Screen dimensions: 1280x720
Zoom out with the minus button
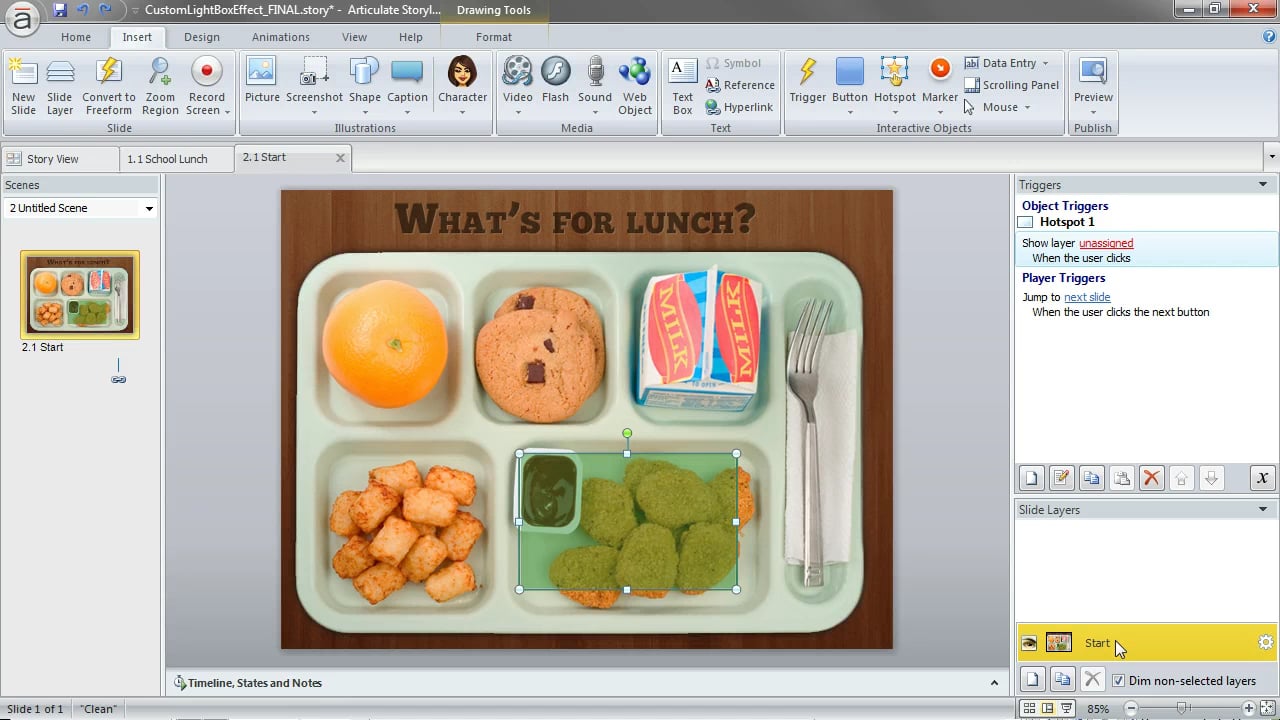click(x=1131, y=708)
